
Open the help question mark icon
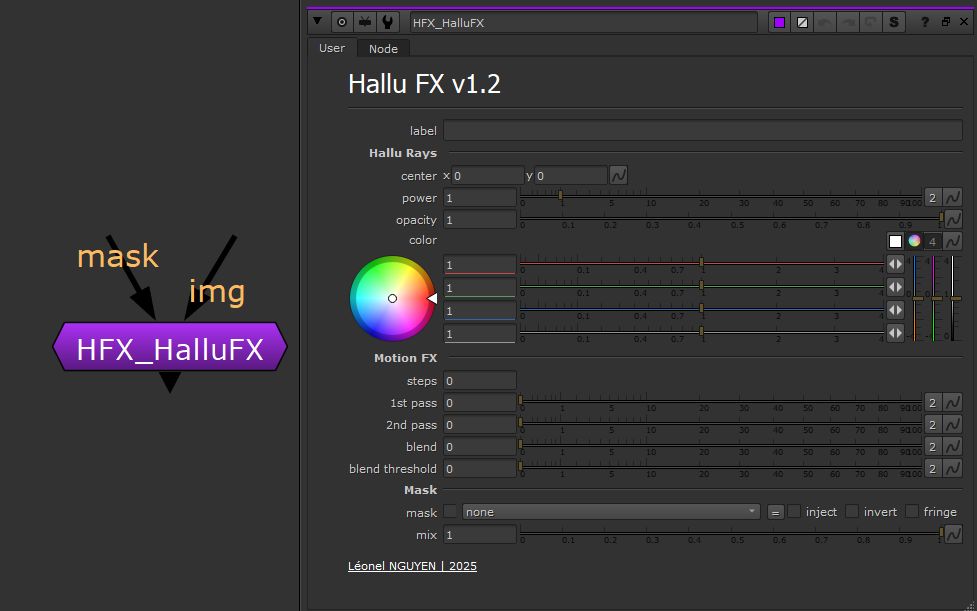point(925,22)
